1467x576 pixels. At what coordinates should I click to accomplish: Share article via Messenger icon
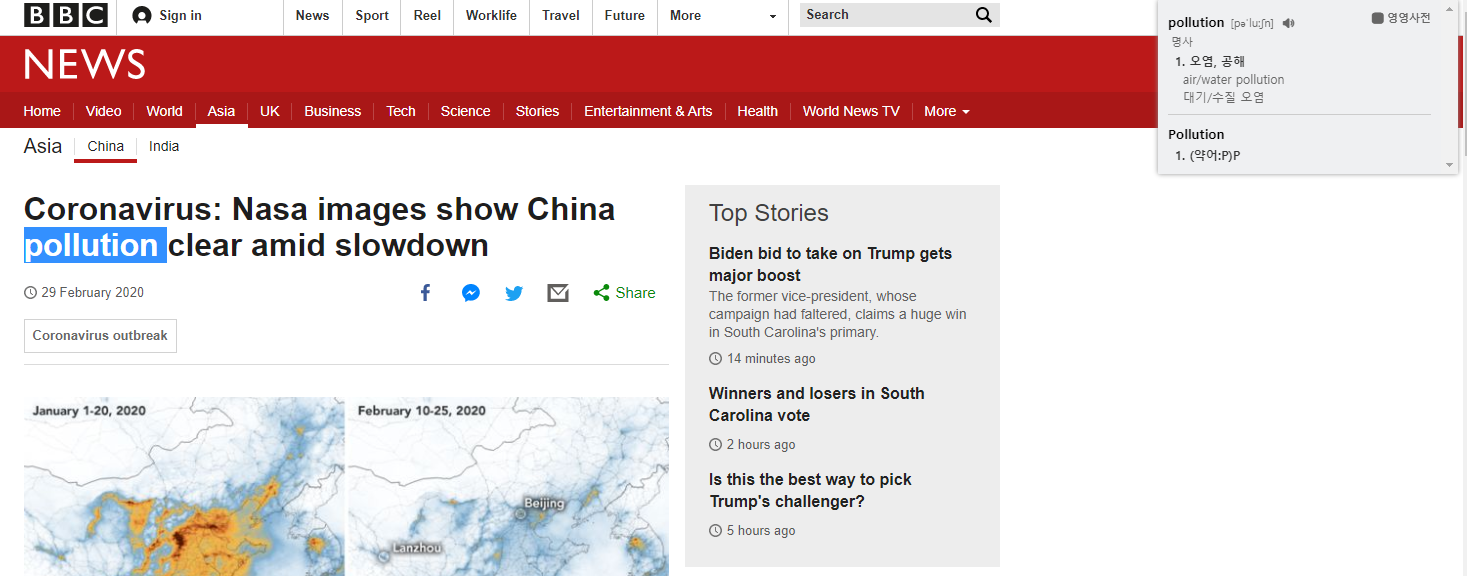(x=471, y=293)
